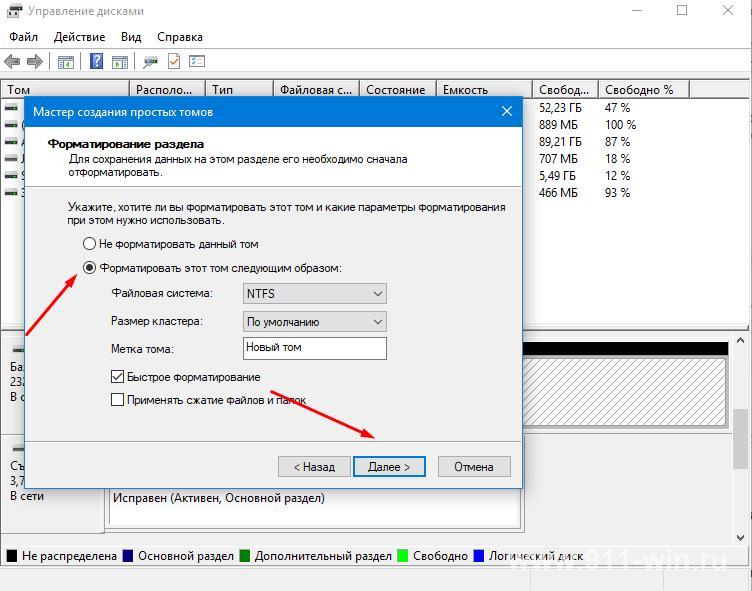Click the 'Отмена' button
752x591 pixels.
point(474,467)
